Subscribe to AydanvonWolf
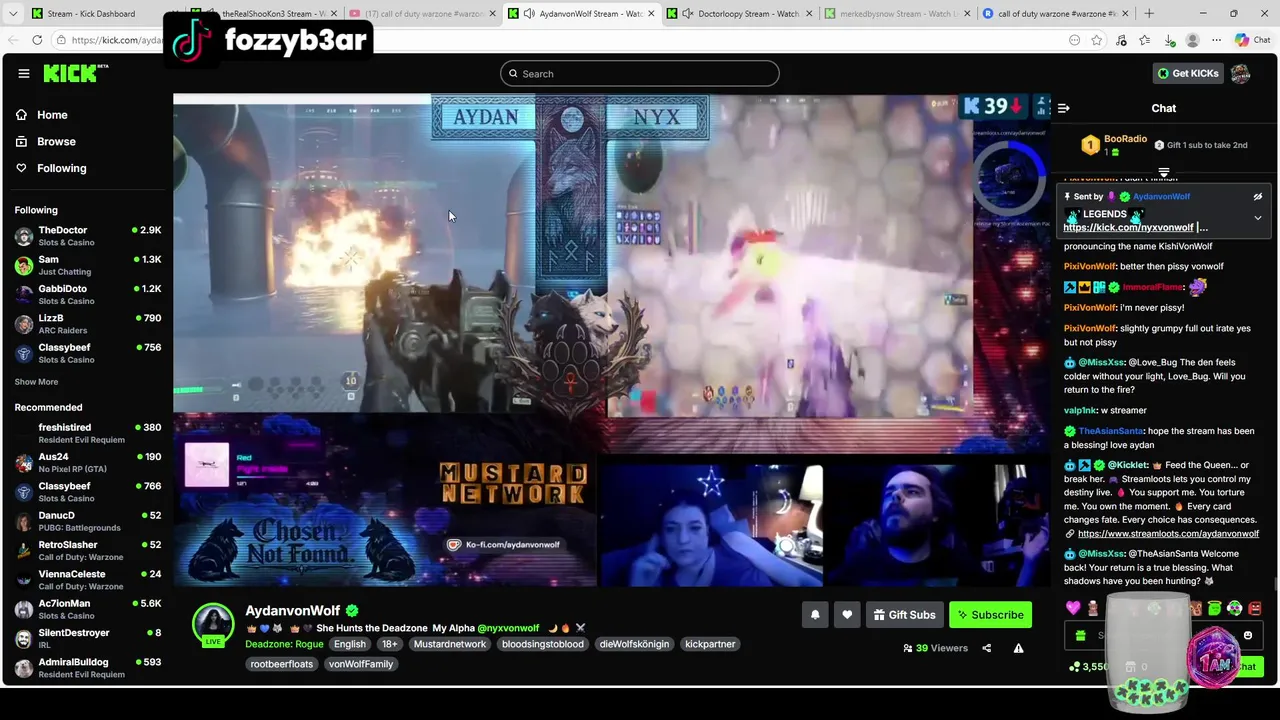This screenshot has height=720, width=1280. click(x=990, y=615)
